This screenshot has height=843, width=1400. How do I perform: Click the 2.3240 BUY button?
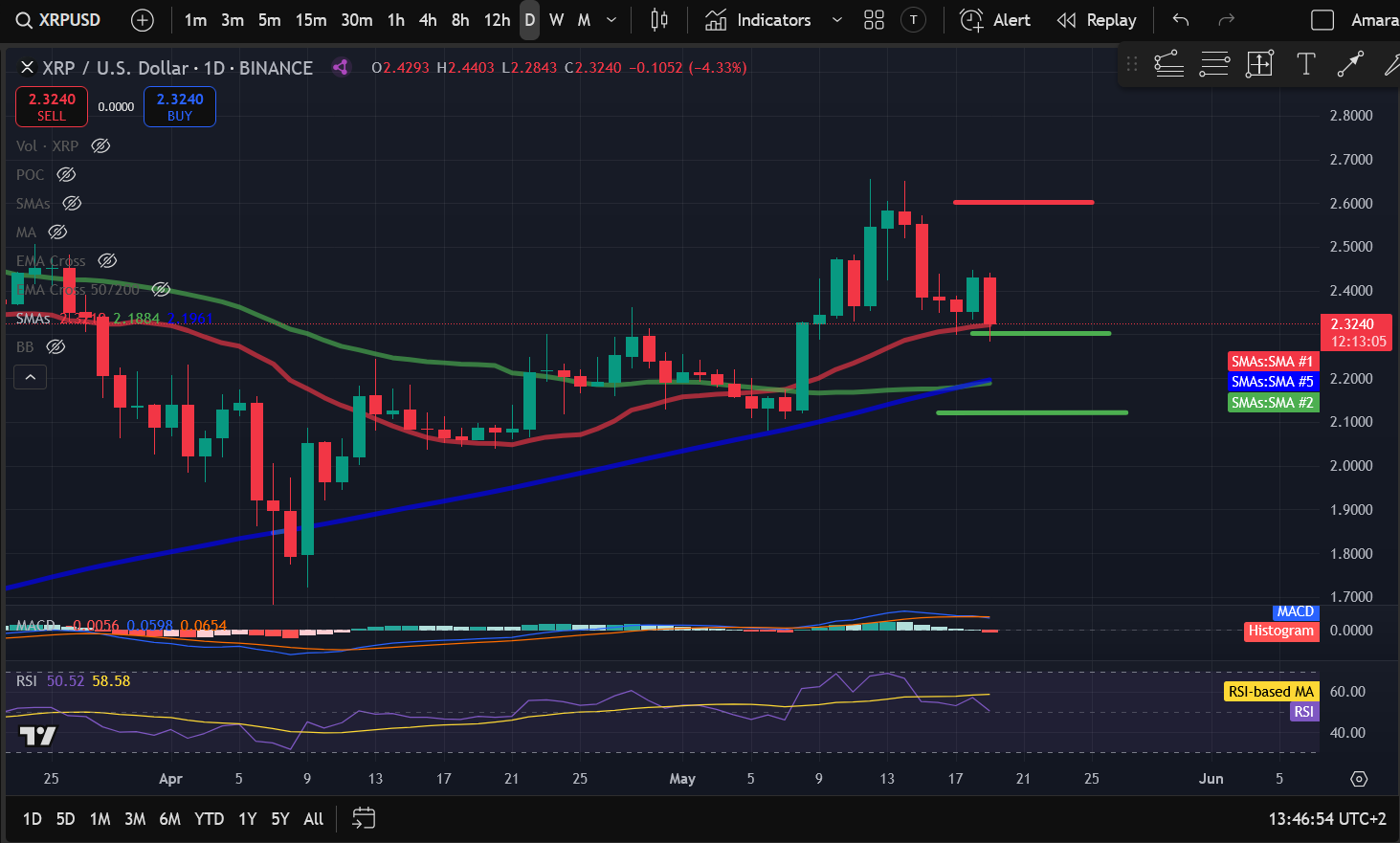coord(180,106)
